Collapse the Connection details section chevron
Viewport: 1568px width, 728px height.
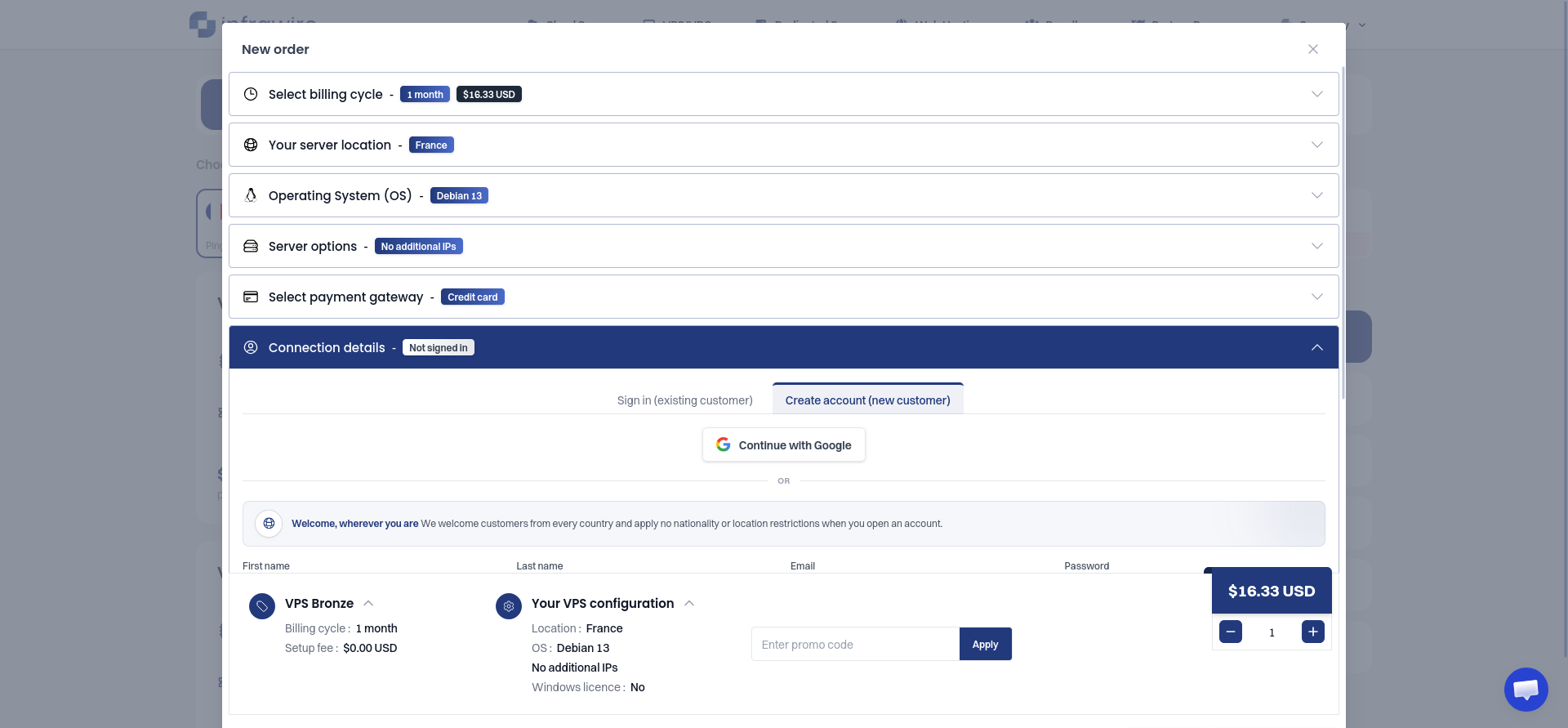click(x=1317, y=347)
